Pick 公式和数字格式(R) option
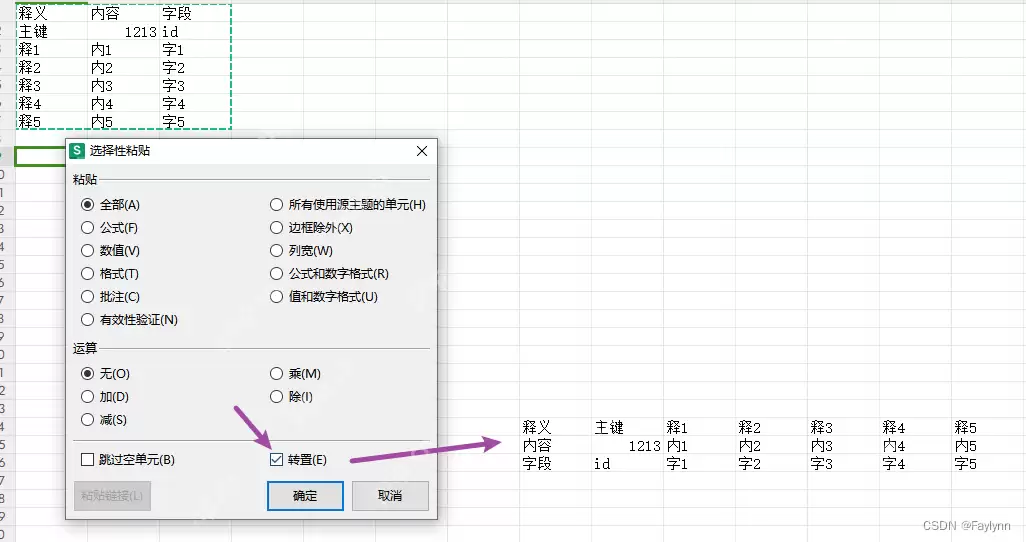This screenshot has height=542, width=1026. [330, 274]
